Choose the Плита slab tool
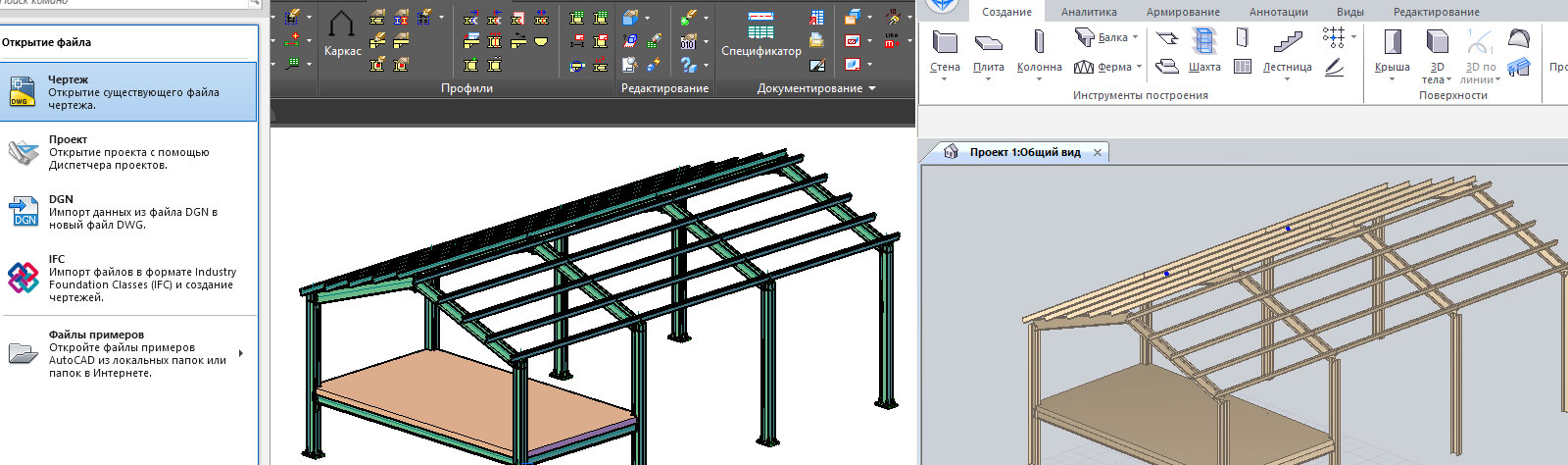 coord(988,51)
